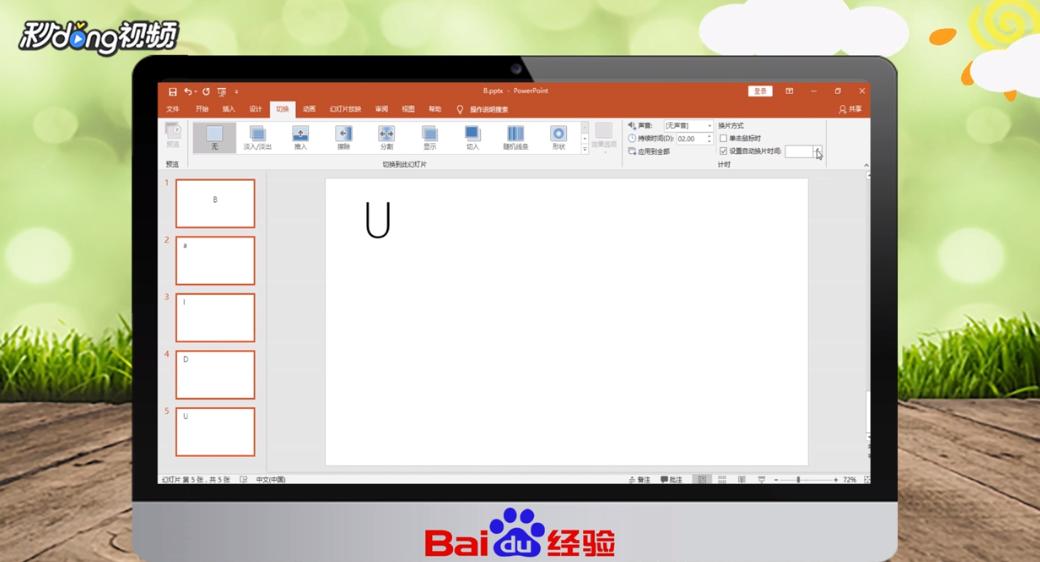Click the zoom out minus button
The width and height of the screenshot is (1040, 562).
click(x=775, y=479)
